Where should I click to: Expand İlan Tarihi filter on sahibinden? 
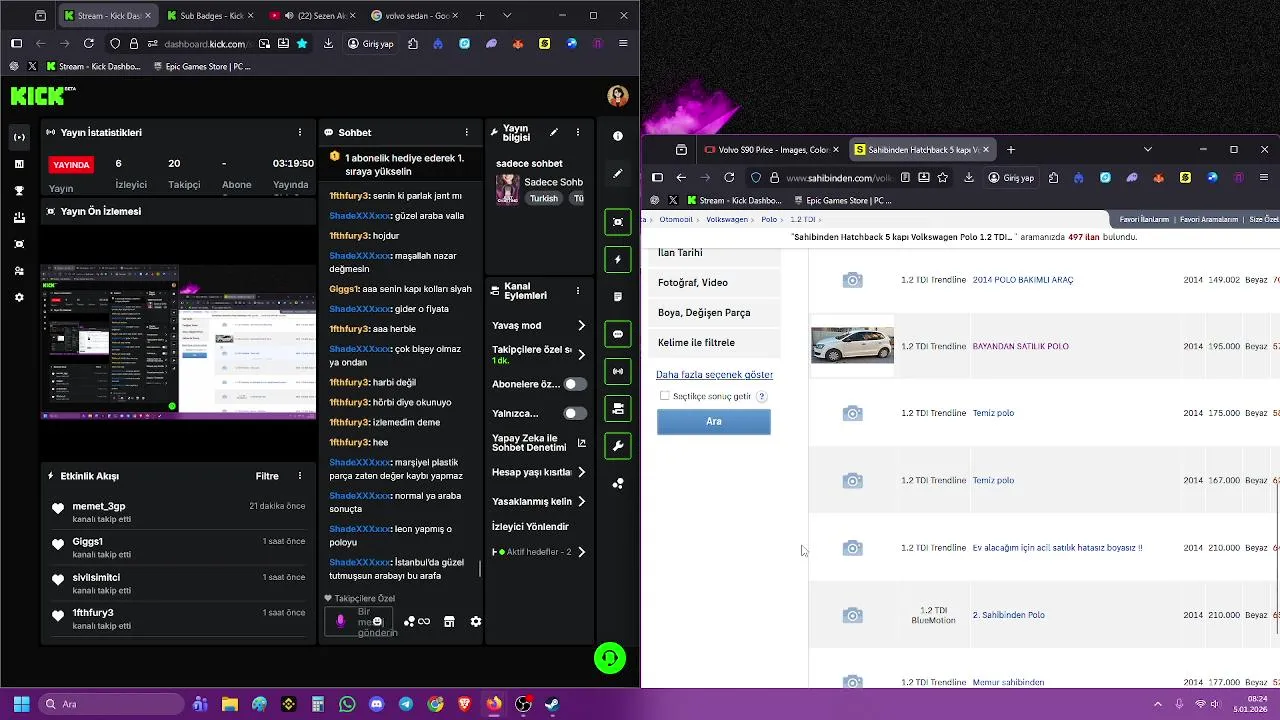tap(714, 253)
